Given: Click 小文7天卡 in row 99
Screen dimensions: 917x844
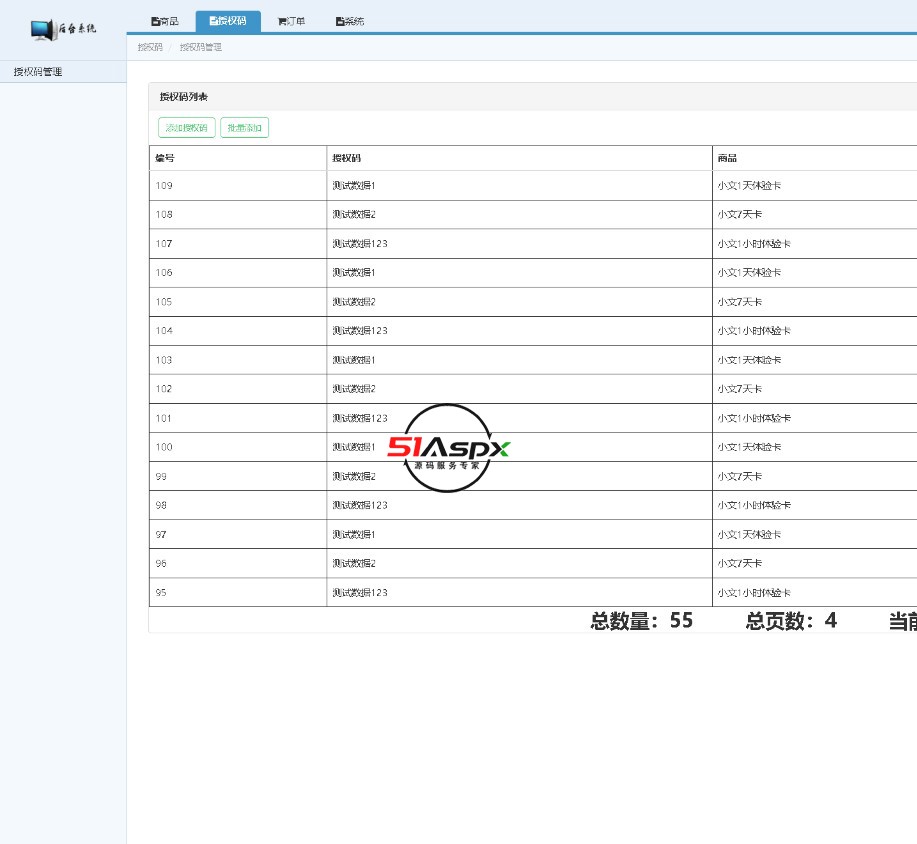Looking at the screenshot, I should tap(740, 476).
